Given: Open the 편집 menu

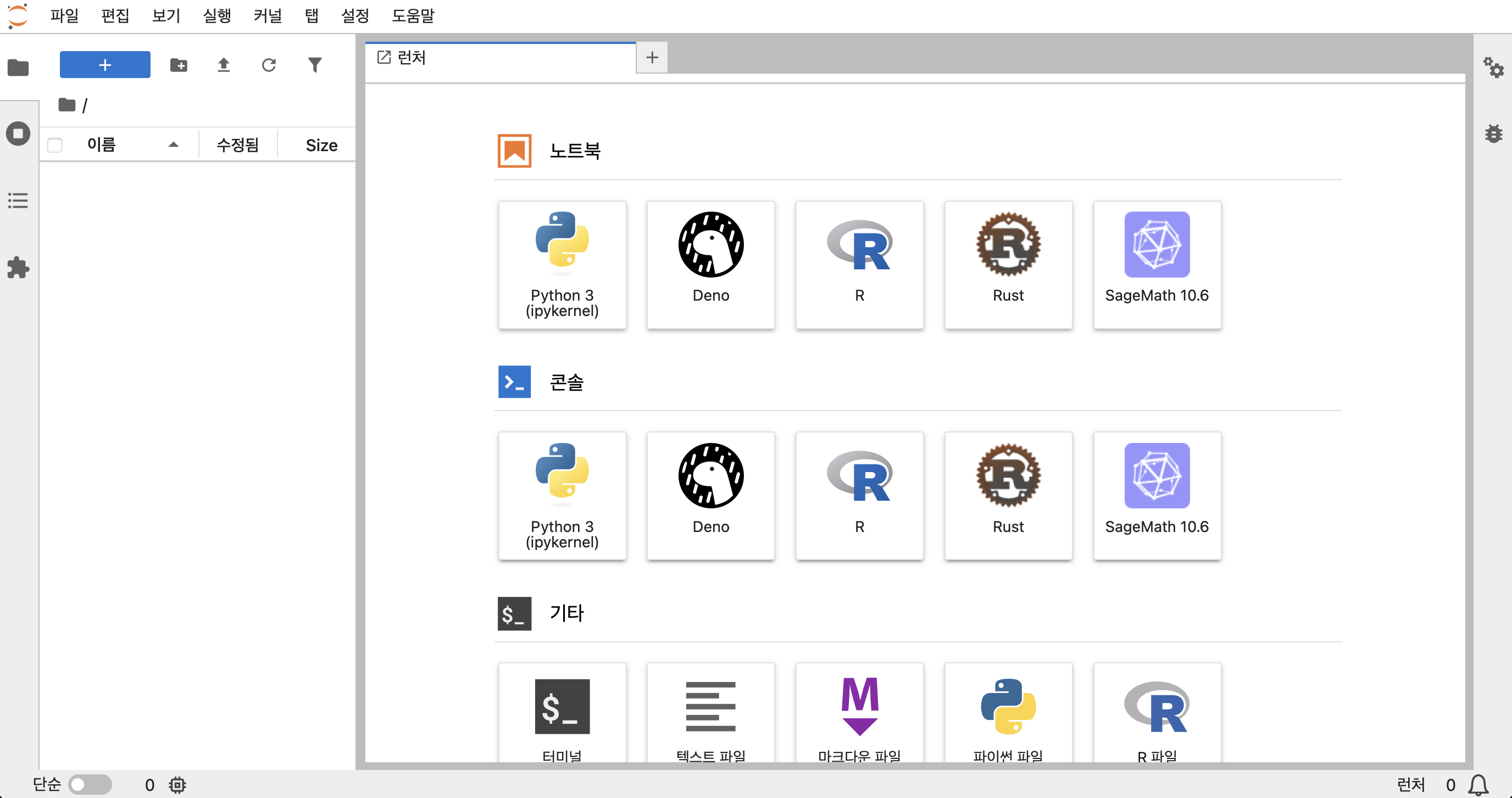Looking at the screenshot, I should click(115, 16).
